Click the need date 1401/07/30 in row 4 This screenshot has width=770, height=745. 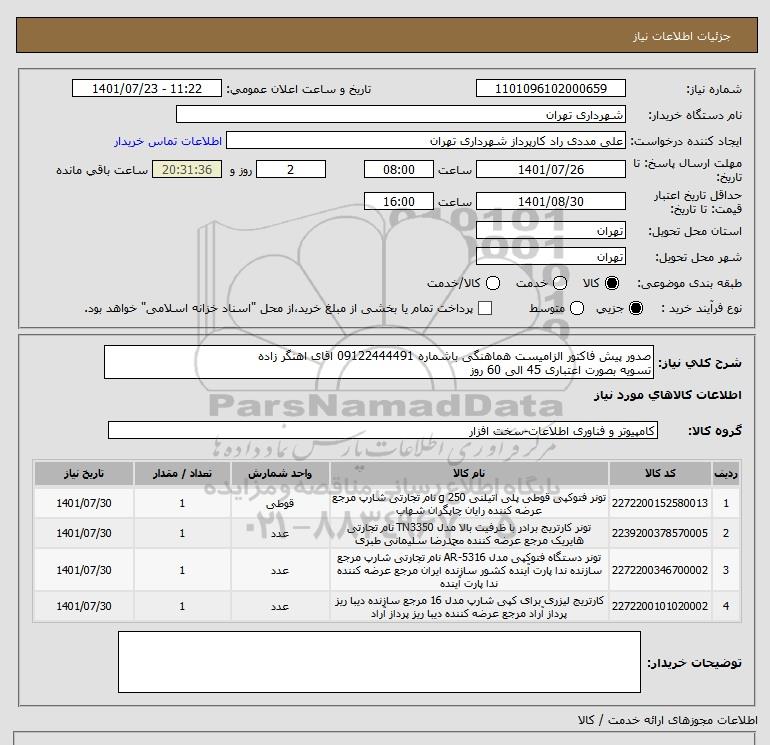(84, 607)
